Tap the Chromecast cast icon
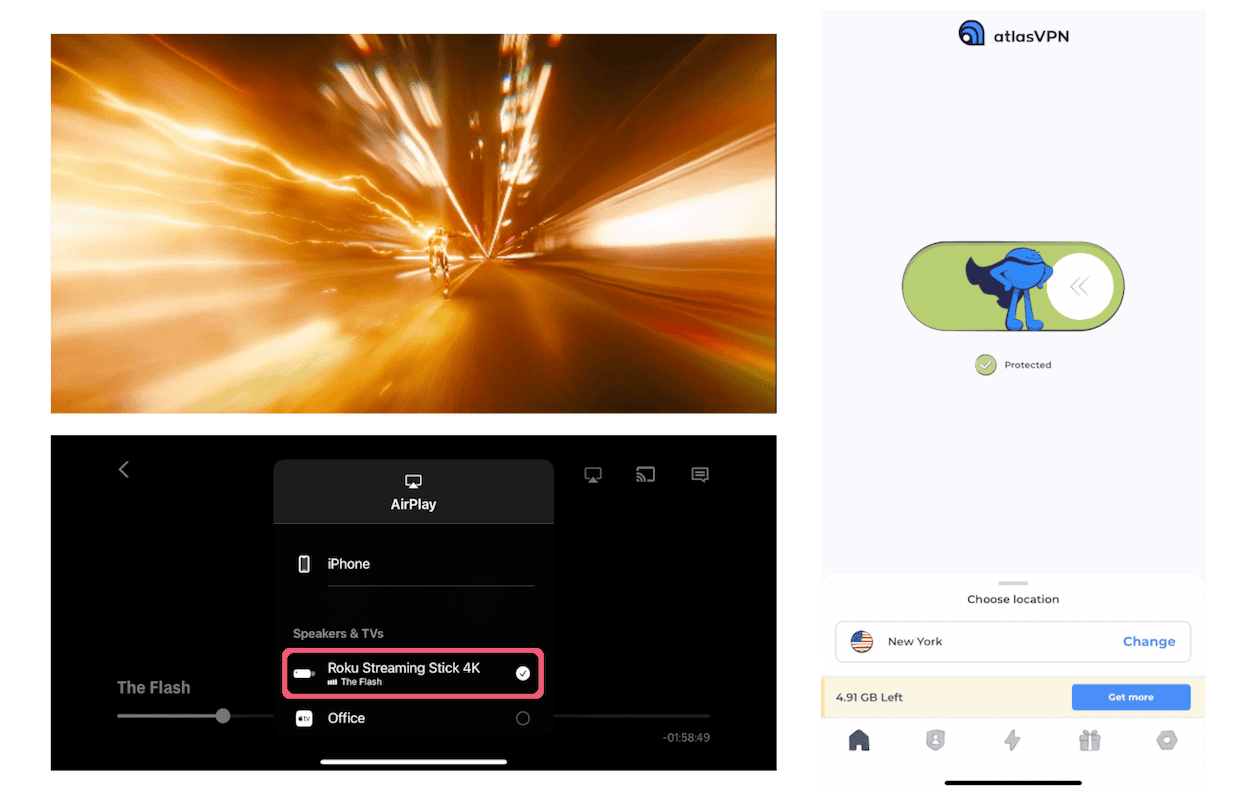 point(646,475)
